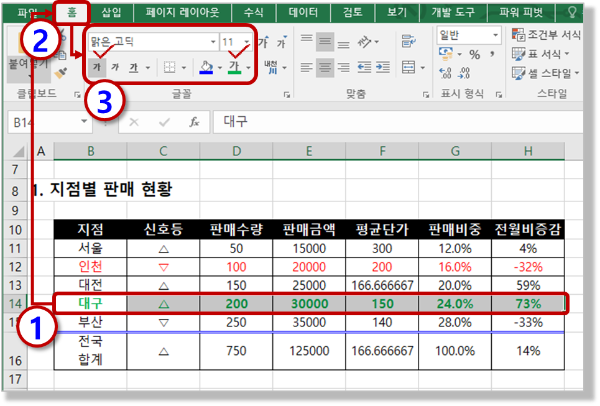
Task: Apply percent style format
Action: pyautogui.click(x=474, y=54)
